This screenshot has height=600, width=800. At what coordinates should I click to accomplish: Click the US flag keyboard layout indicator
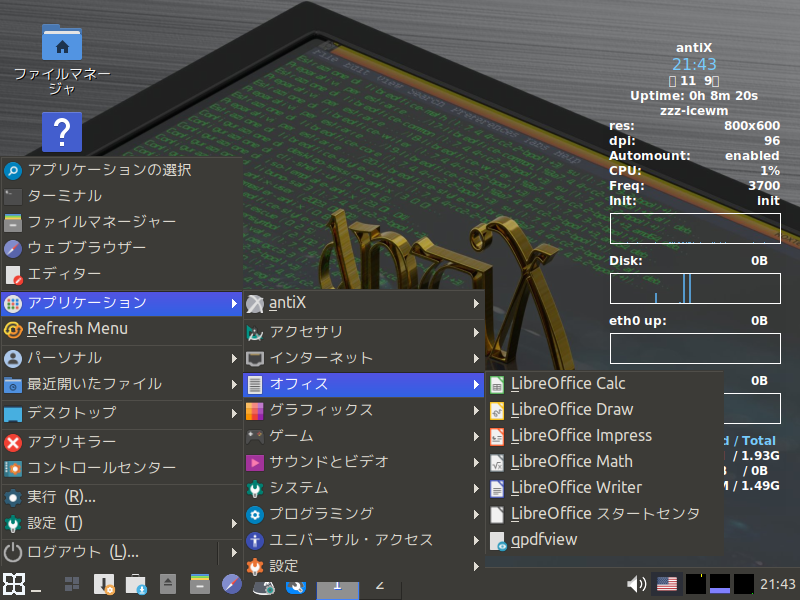point(667,584)
